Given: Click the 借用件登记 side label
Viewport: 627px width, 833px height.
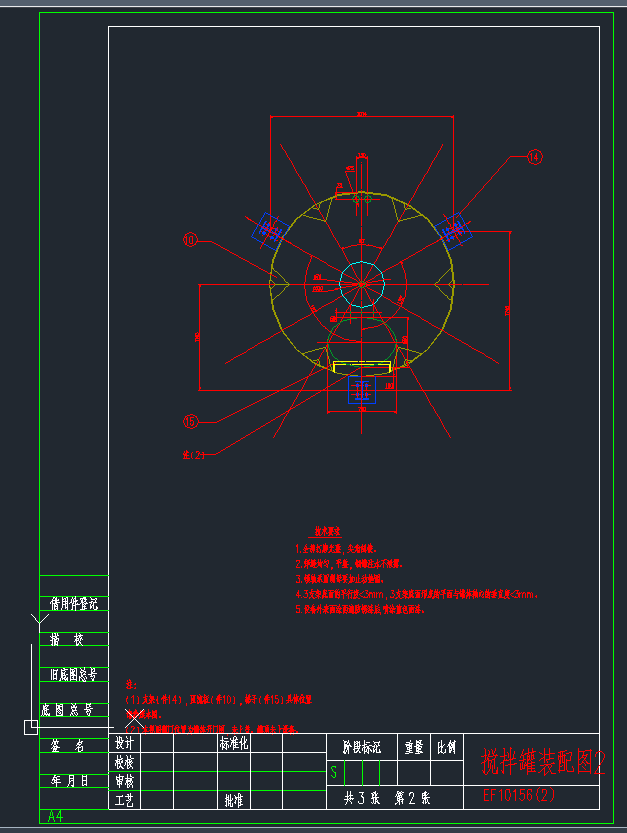Looking at the screenshot, I should 74,604.
